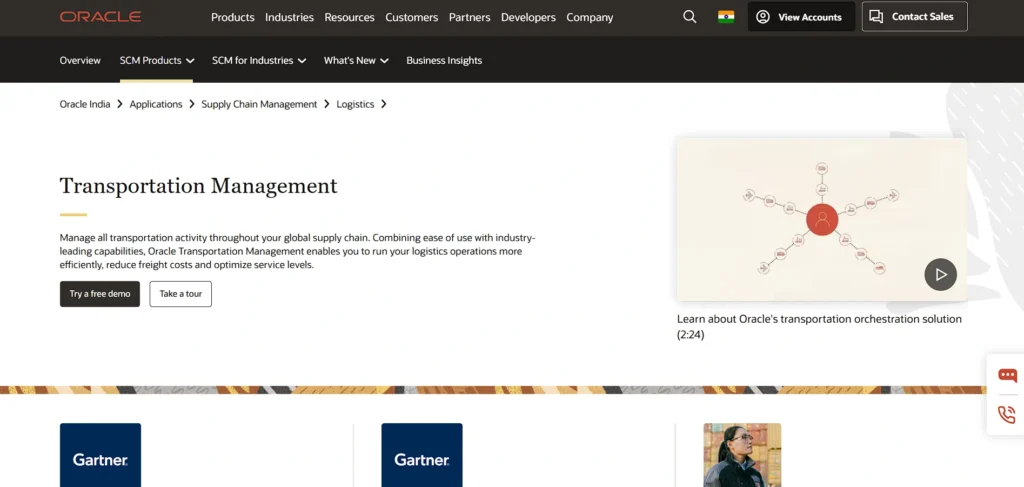The image size is (1024, 487).
Task: Go to Logistics breadcrumb
Action: coord(355,104)
